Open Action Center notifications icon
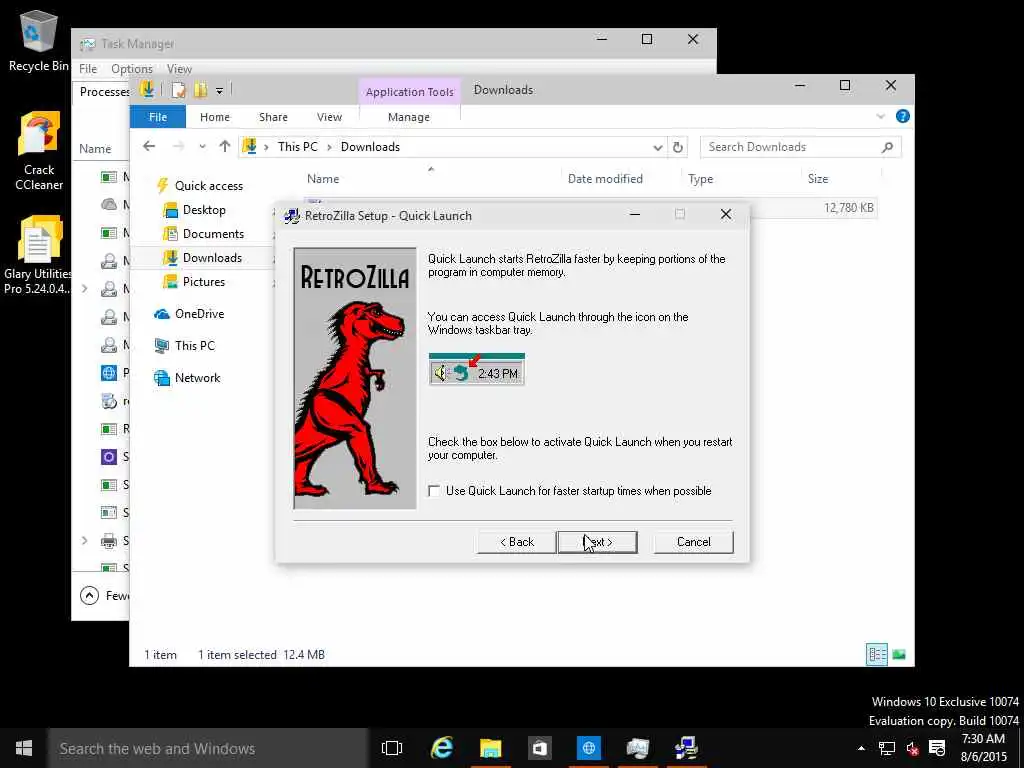This screenshot has height=768, width=1024. coord(937,748)
